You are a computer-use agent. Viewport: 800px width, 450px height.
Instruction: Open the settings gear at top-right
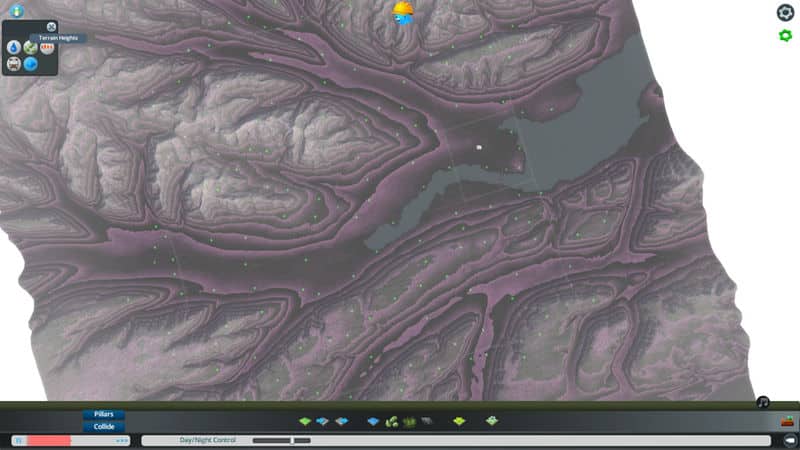click(x=785, y=12)
